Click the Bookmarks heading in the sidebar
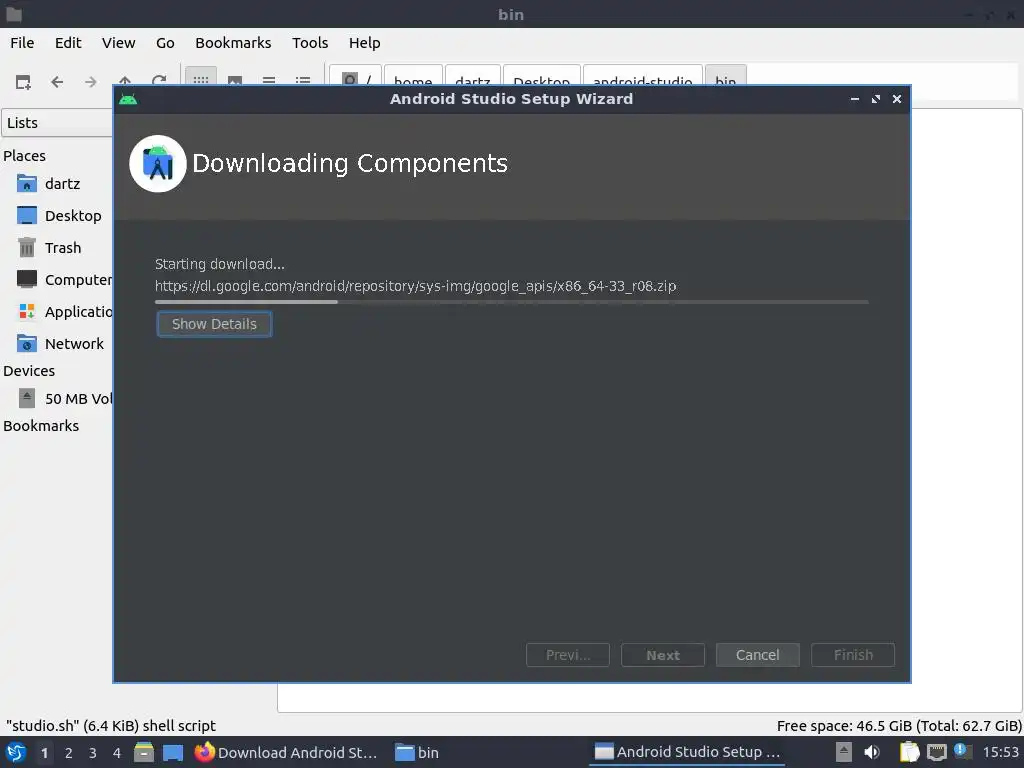Image resolution: width=1024 pixels, height=768 pixels. point(41,426)
